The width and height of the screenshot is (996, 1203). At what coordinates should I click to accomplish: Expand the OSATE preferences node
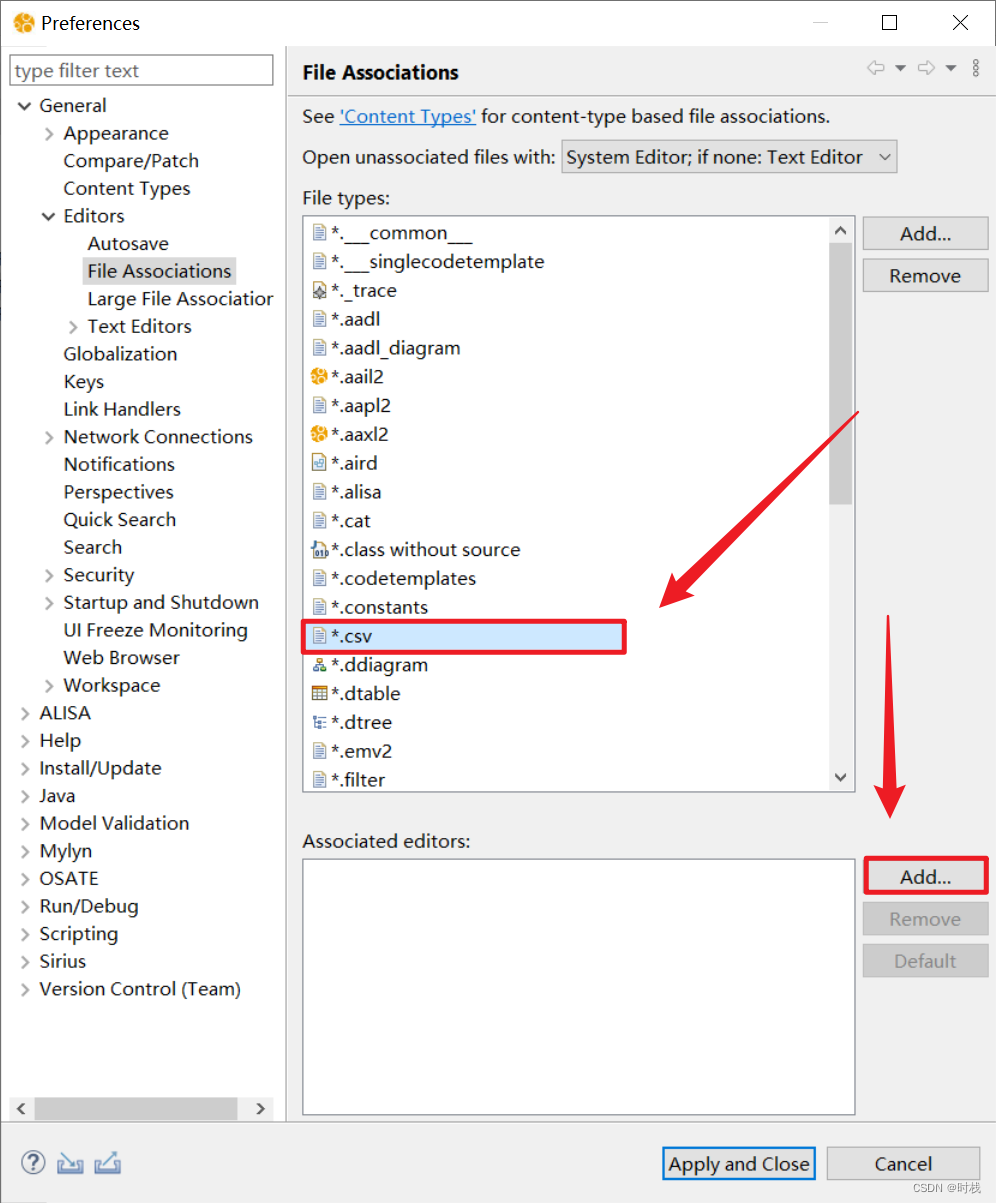(25, 879)
